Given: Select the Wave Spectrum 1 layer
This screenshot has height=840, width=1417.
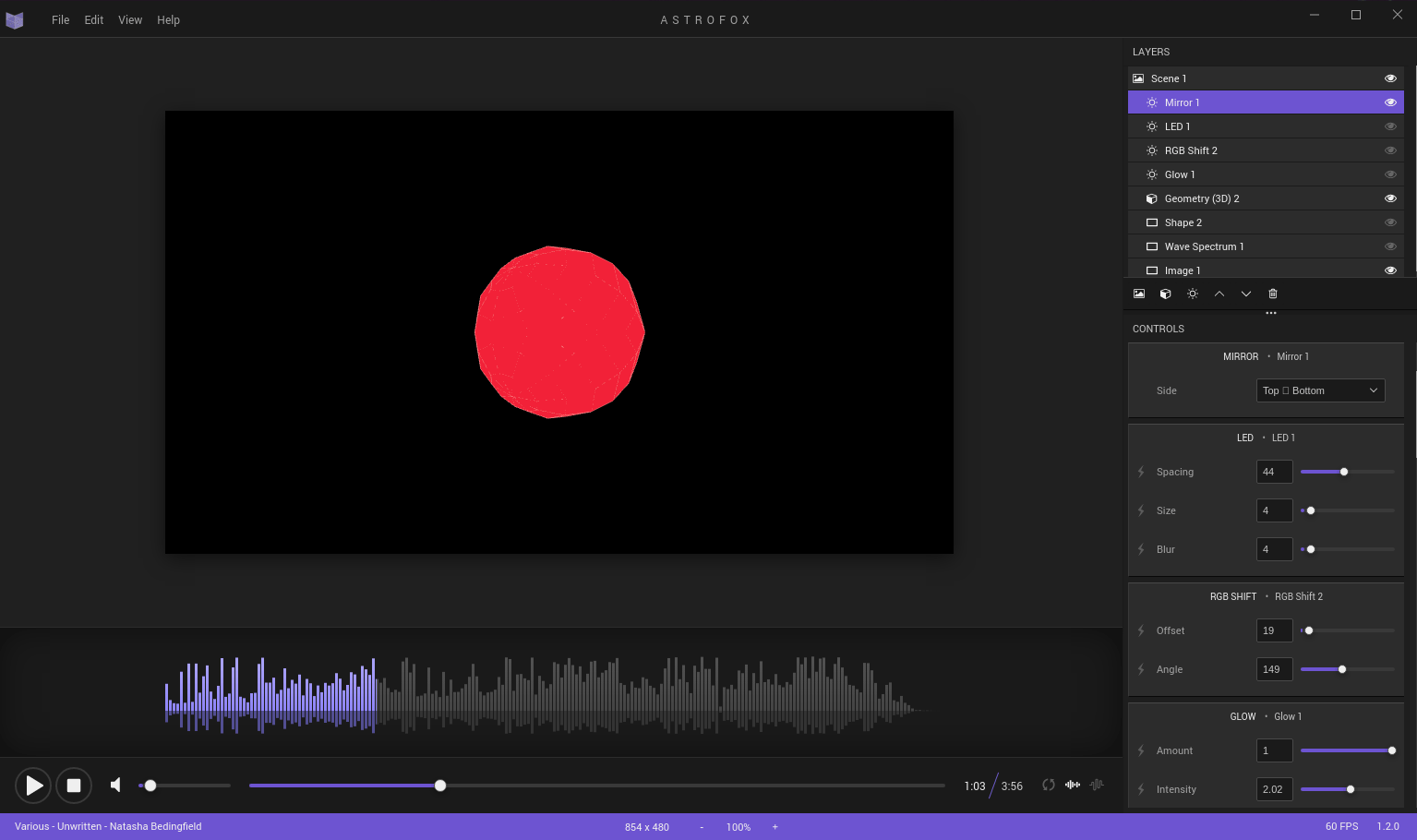Looking at the screenshot, I should point(1266,246).
